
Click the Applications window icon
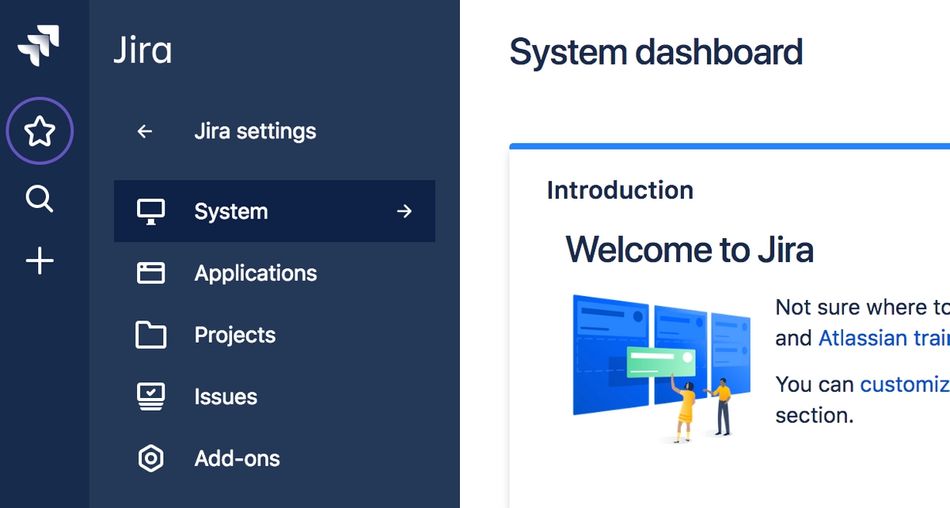click(150, 273)
